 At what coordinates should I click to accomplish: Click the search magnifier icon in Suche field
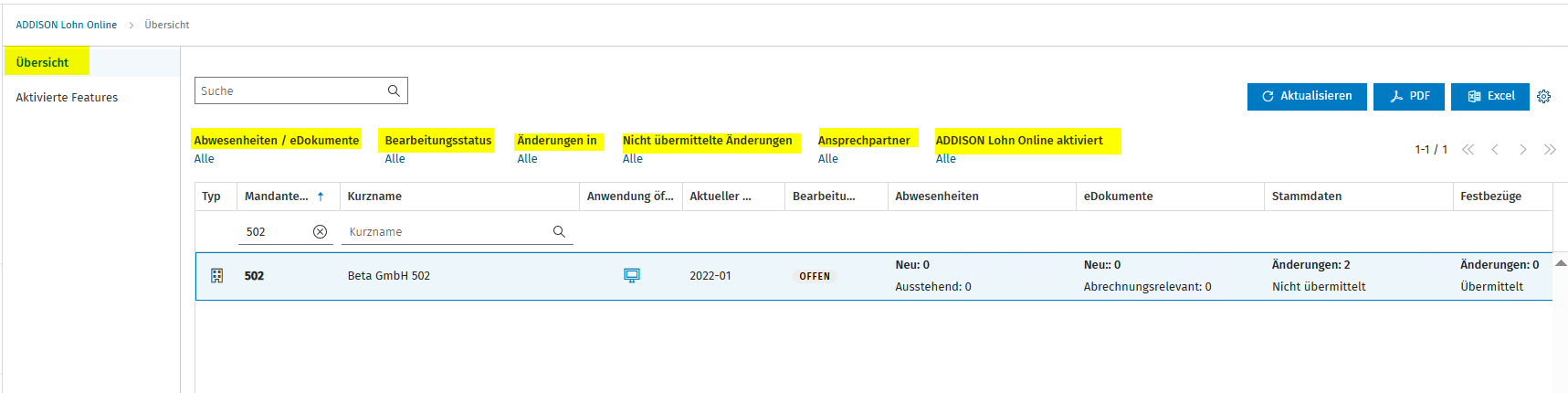(x=394, y=90)
